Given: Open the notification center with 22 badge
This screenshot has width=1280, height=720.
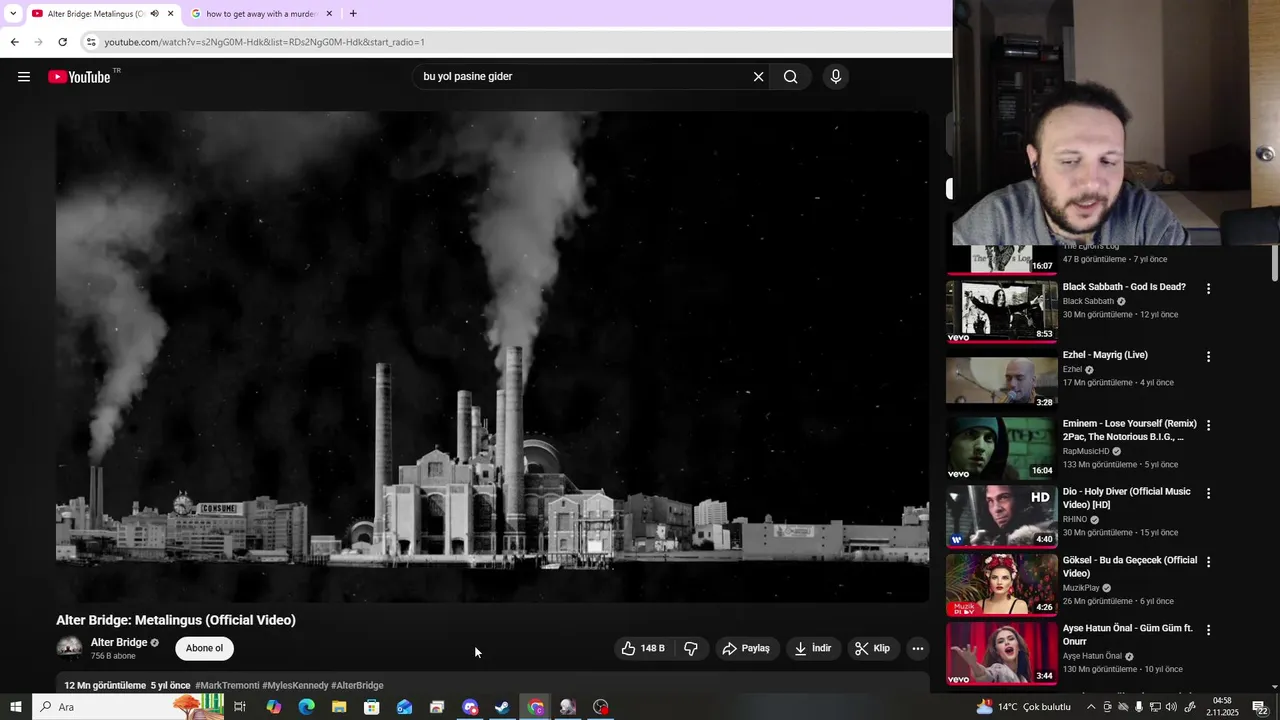Looking at the screenshot, I should tap(1260, 707).
